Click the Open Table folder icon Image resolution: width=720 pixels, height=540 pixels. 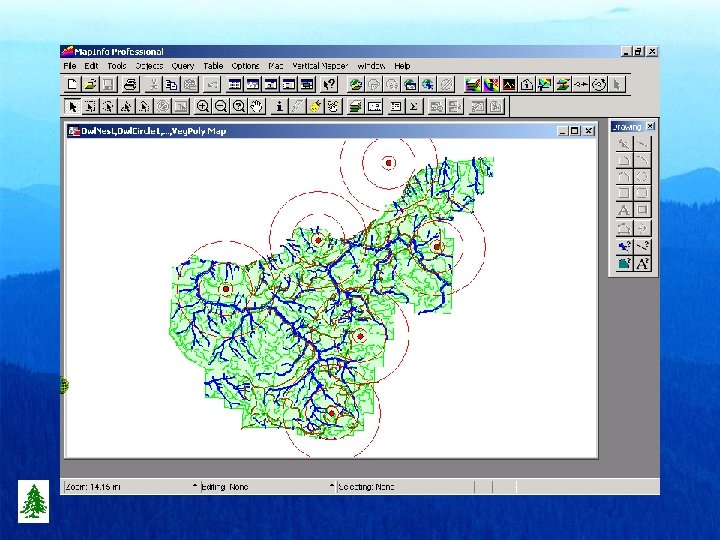pyautogui.click(x=90, y=85)
